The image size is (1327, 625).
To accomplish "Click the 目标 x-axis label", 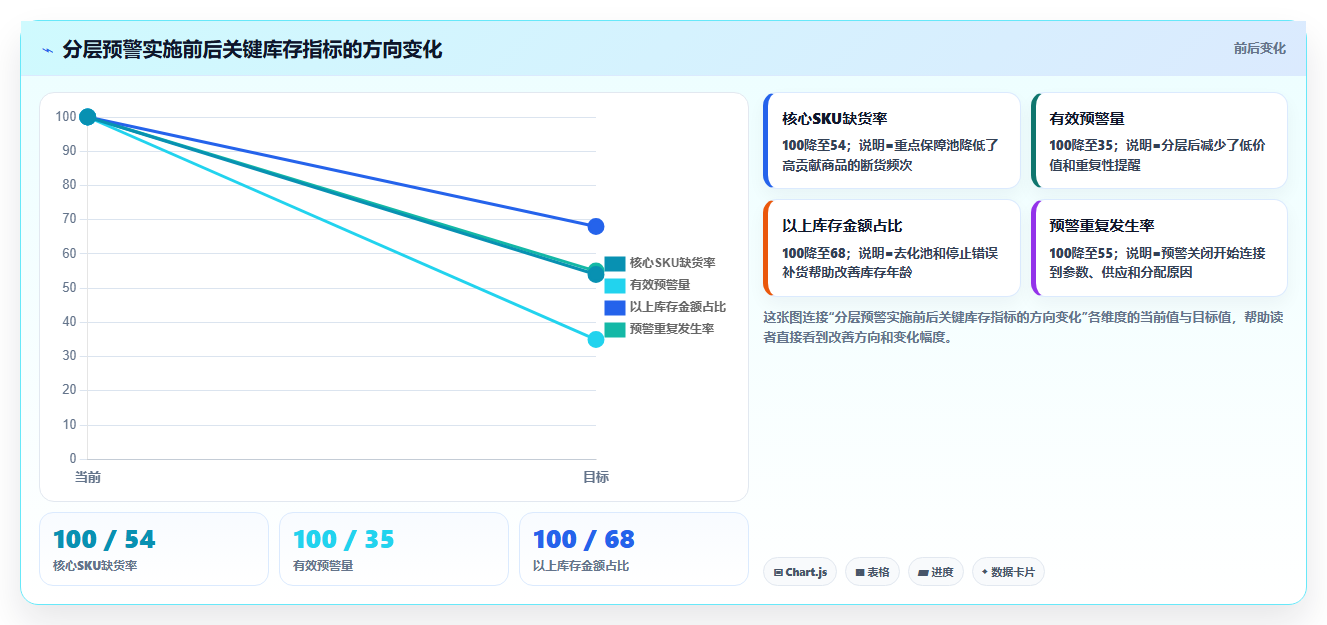I will (x=596, y=477).
